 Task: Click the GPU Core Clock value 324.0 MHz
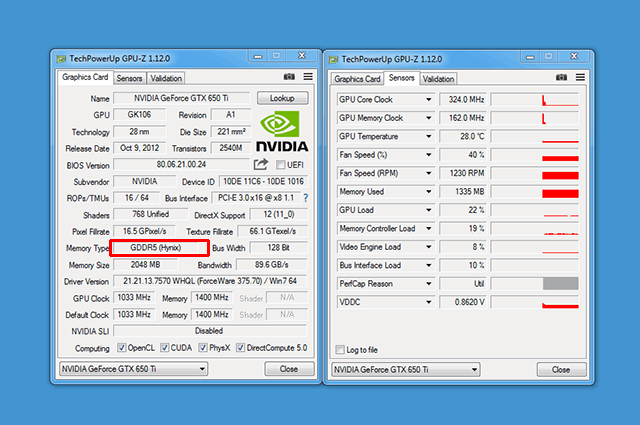point(463,100)
